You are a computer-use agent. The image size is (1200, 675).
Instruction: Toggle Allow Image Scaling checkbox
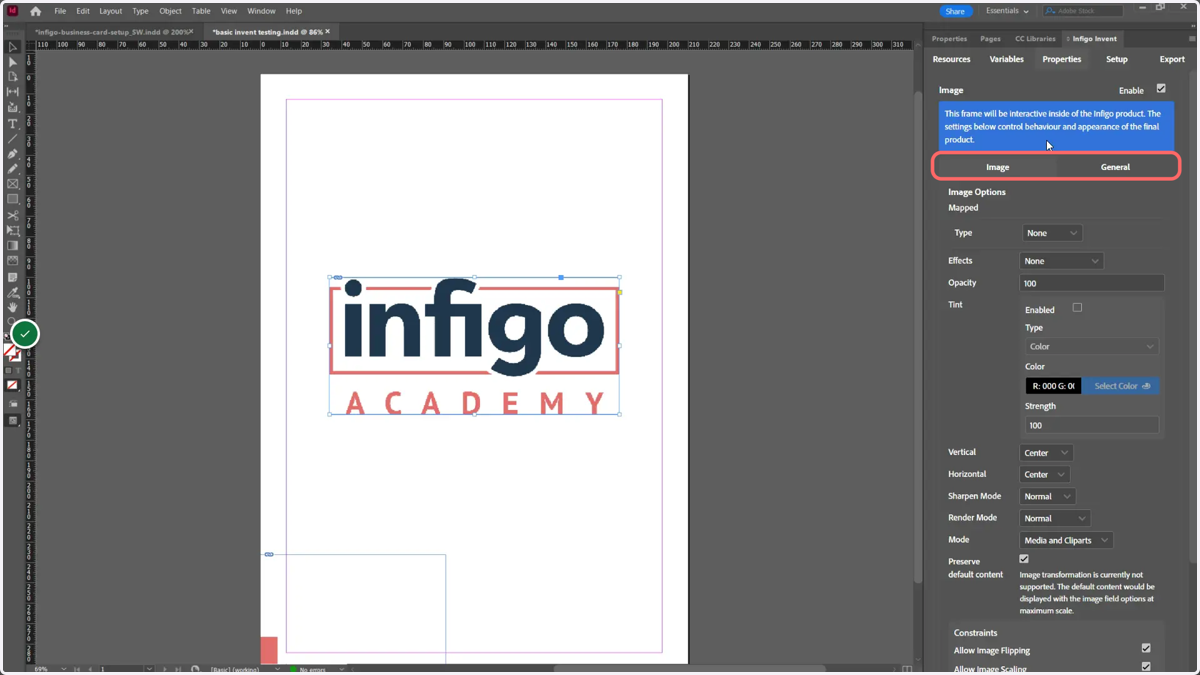[x=1146, y=667]
